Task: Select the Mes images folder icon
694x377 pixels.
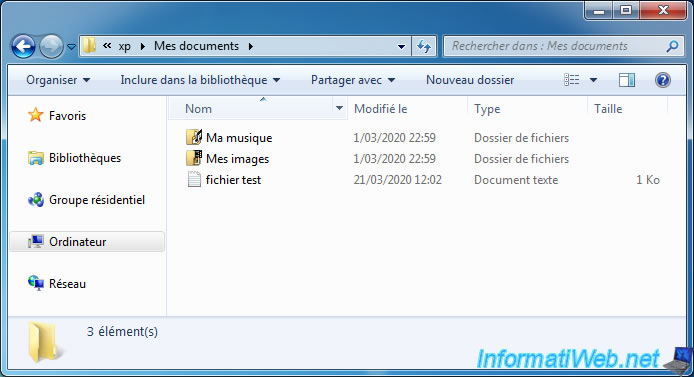Action: [x=194, y=158]
